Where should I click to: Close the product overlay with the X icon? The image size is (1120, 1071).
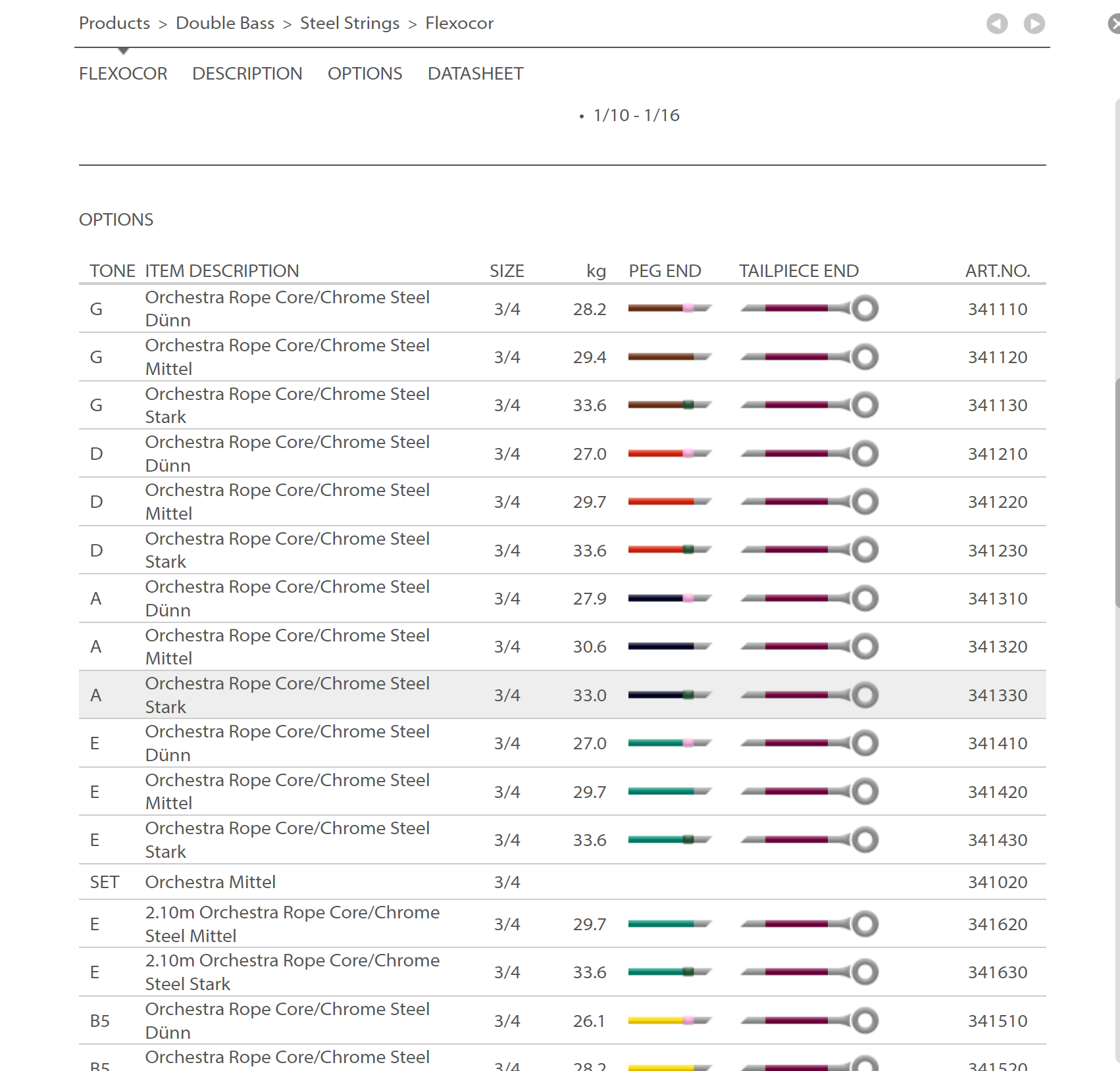[x=1114, y=24]
